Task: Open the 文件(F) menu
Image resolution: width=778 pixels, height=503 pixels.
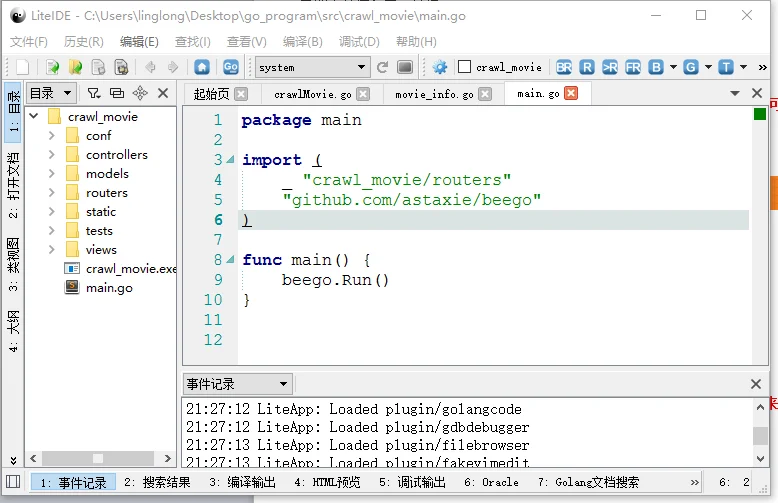Action: coord(29,42)
